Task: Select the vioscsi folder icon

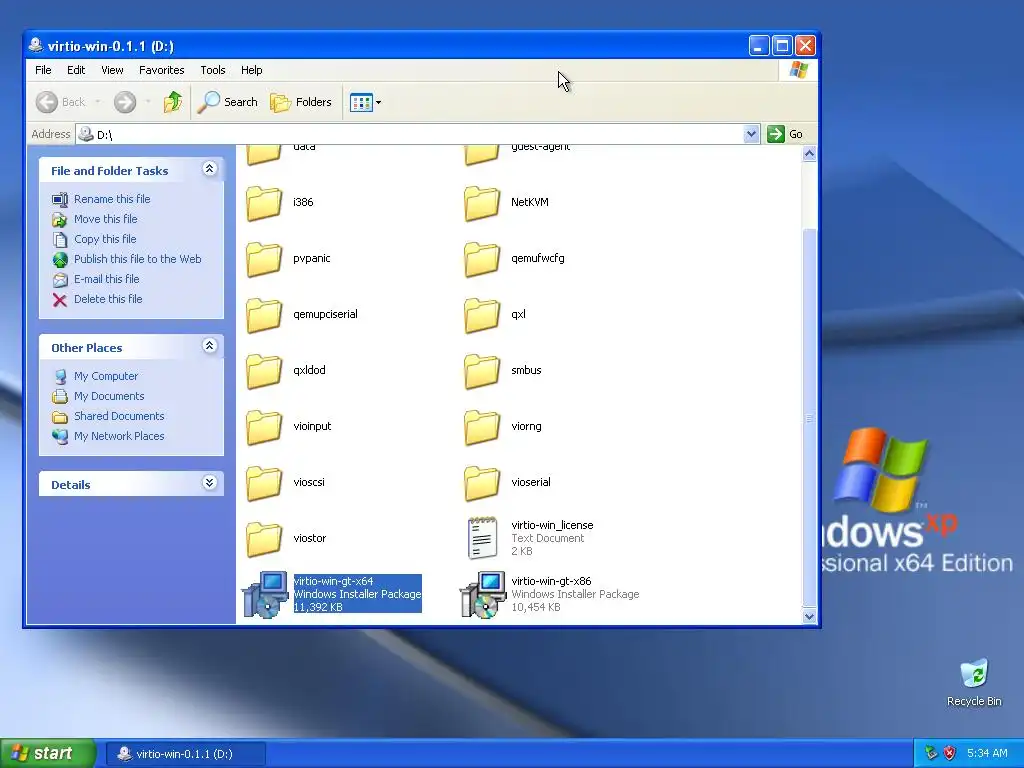Action: (x=264, y=483)
